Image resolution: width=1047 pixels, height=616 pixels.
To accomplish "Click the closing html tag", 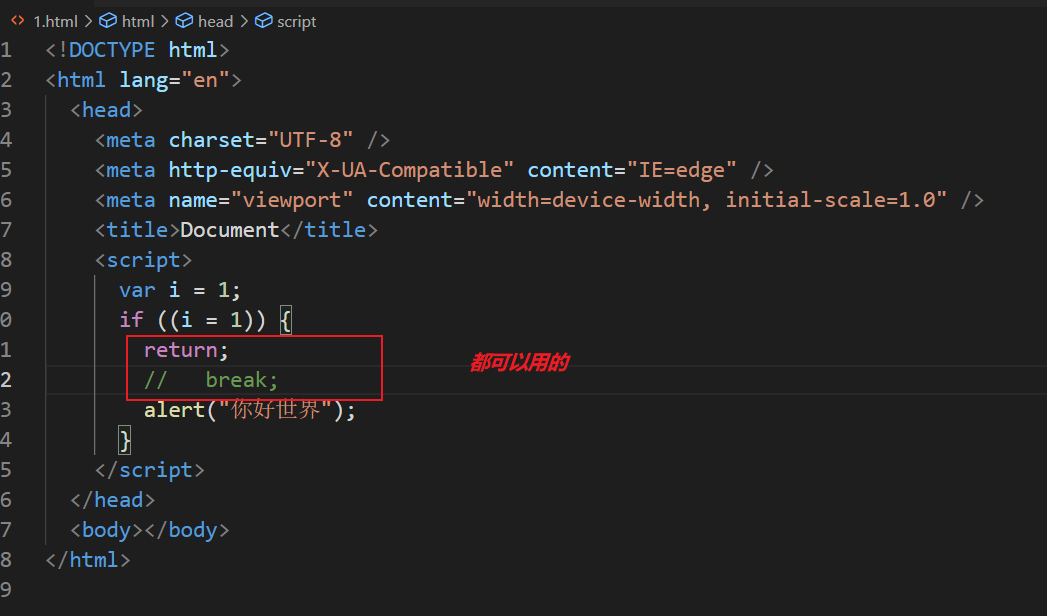I will point(87,560).
